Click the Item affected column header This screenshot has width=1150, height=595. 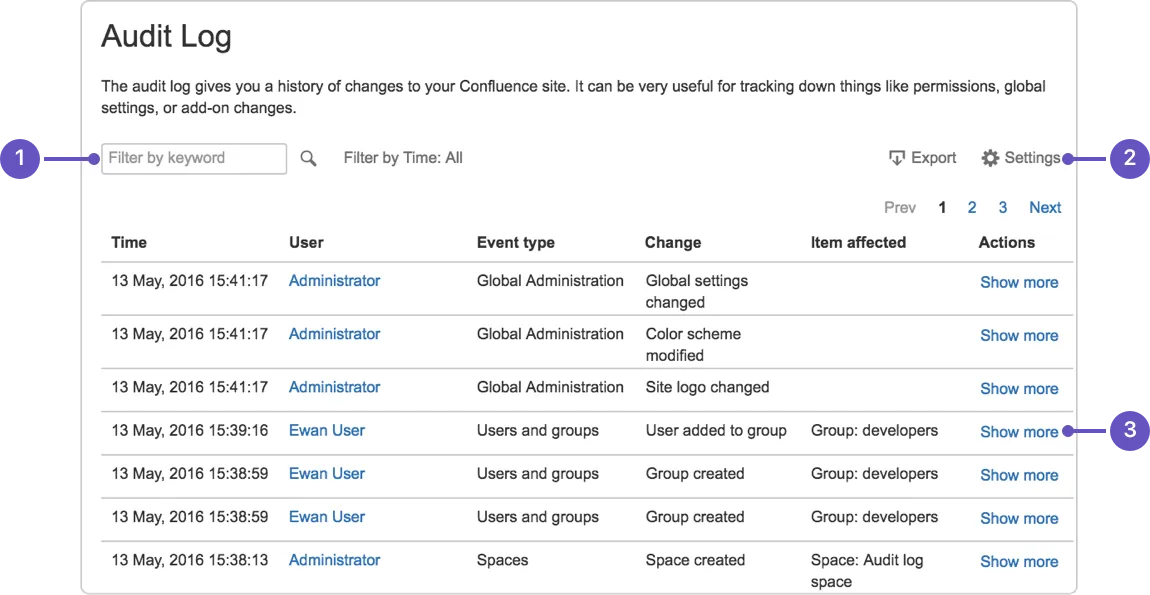click(x=858, y=242)
